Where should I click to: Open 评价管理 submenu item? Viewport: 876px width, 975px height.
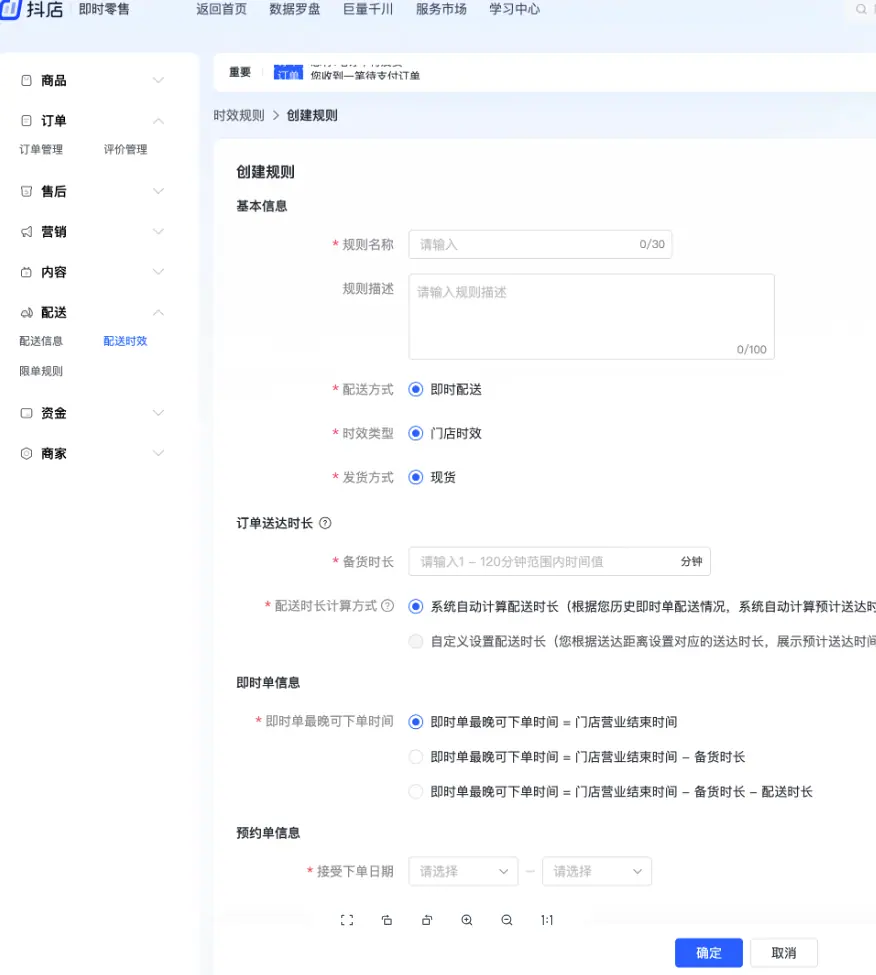tap(126, 149)
